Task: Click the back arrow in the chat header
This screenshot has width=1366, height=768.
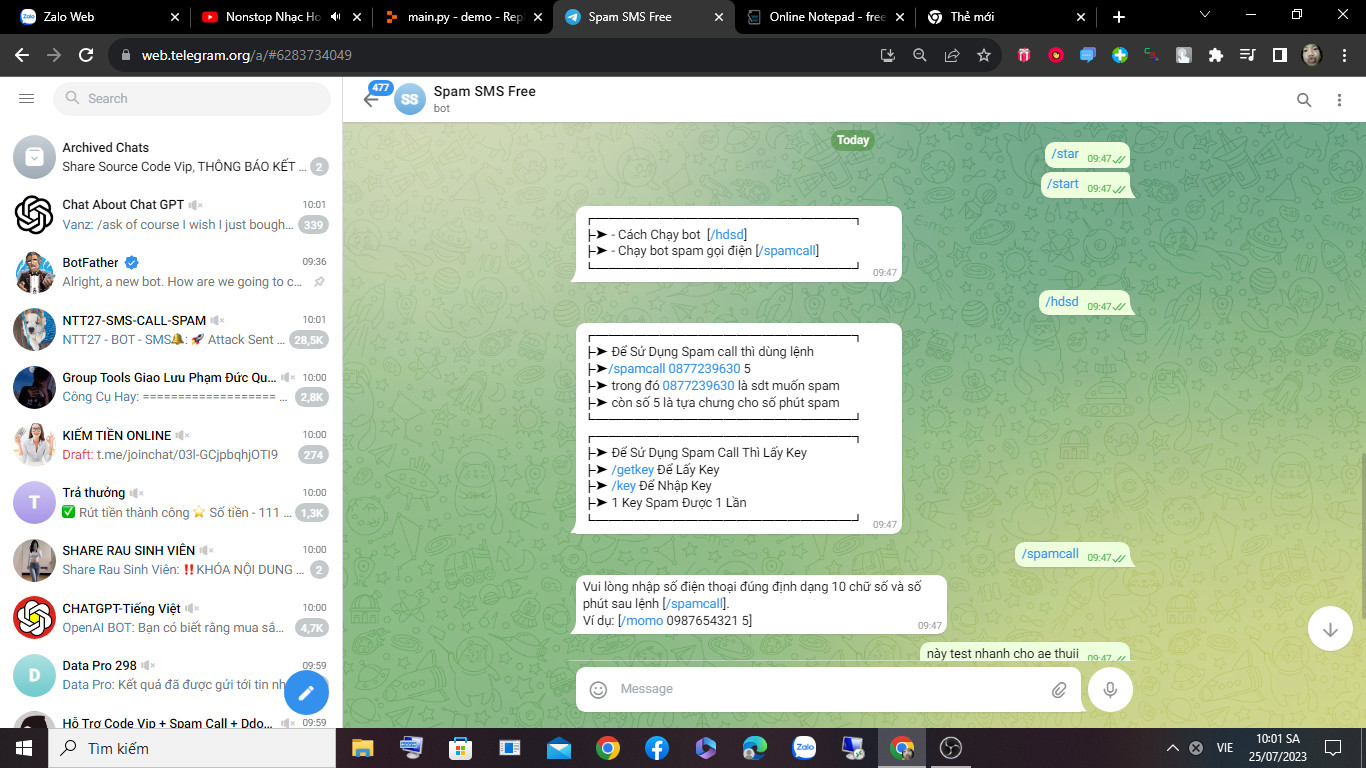Action: (370, 99)
